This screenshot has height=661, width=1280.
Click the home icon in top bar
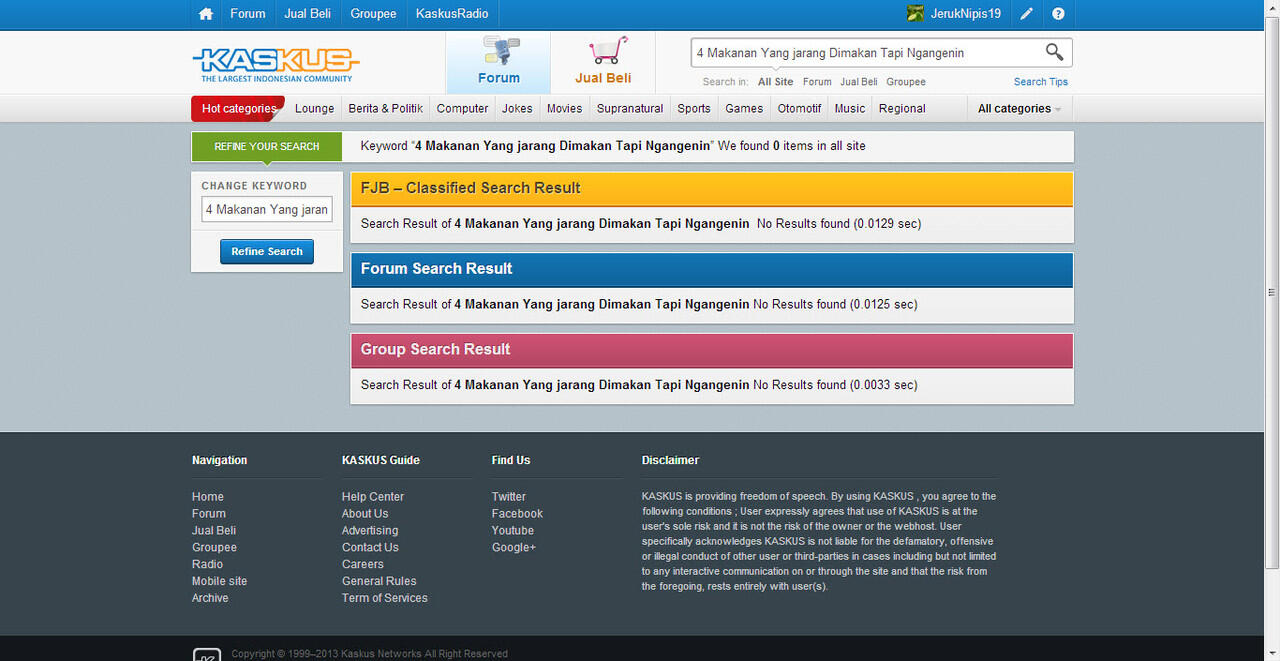pyautogui.click(x=206, y=14)
